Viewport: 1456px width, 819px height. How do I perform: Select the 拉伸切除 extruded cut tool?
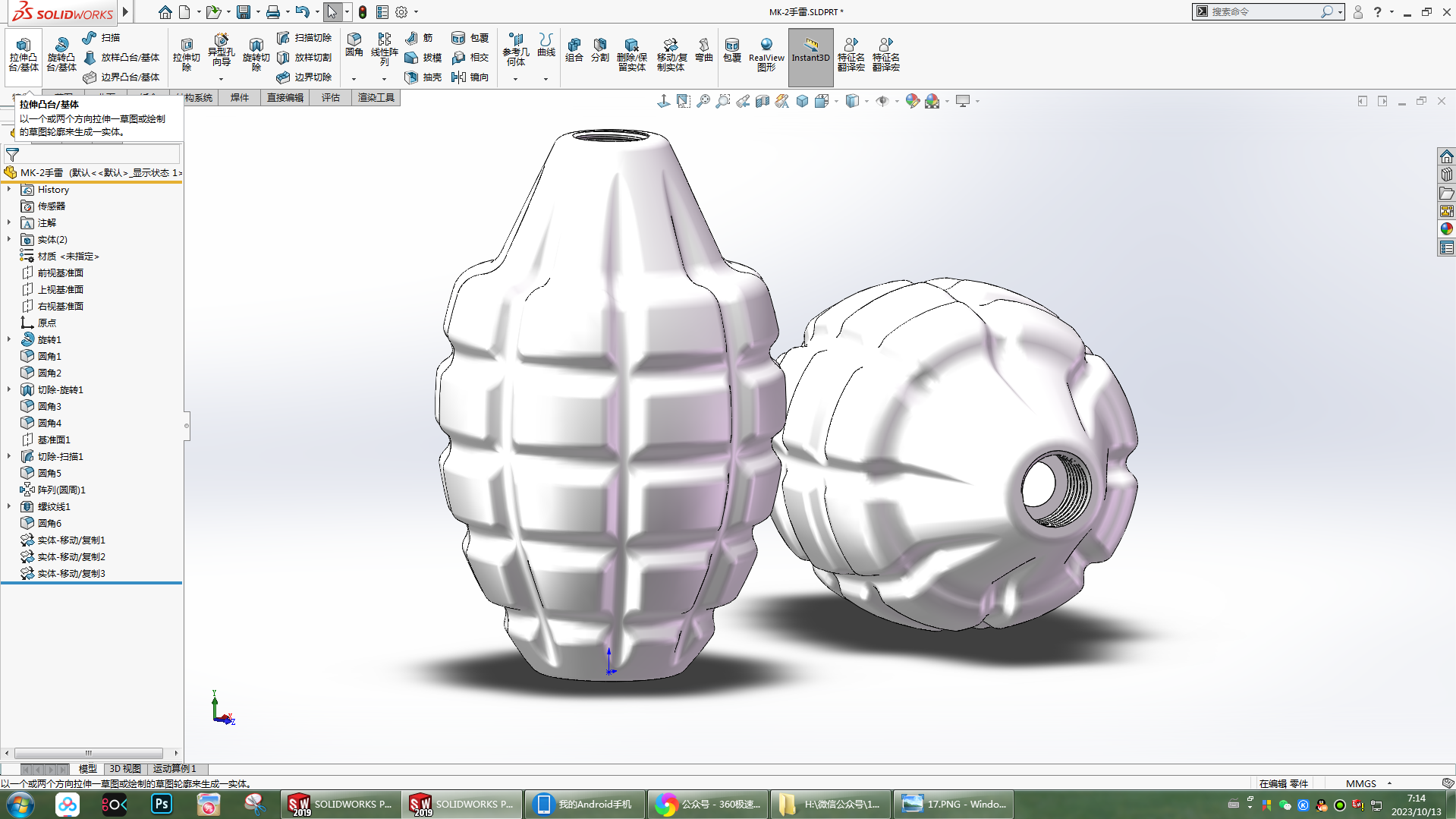pyautogui.click(x=187, y=54)
